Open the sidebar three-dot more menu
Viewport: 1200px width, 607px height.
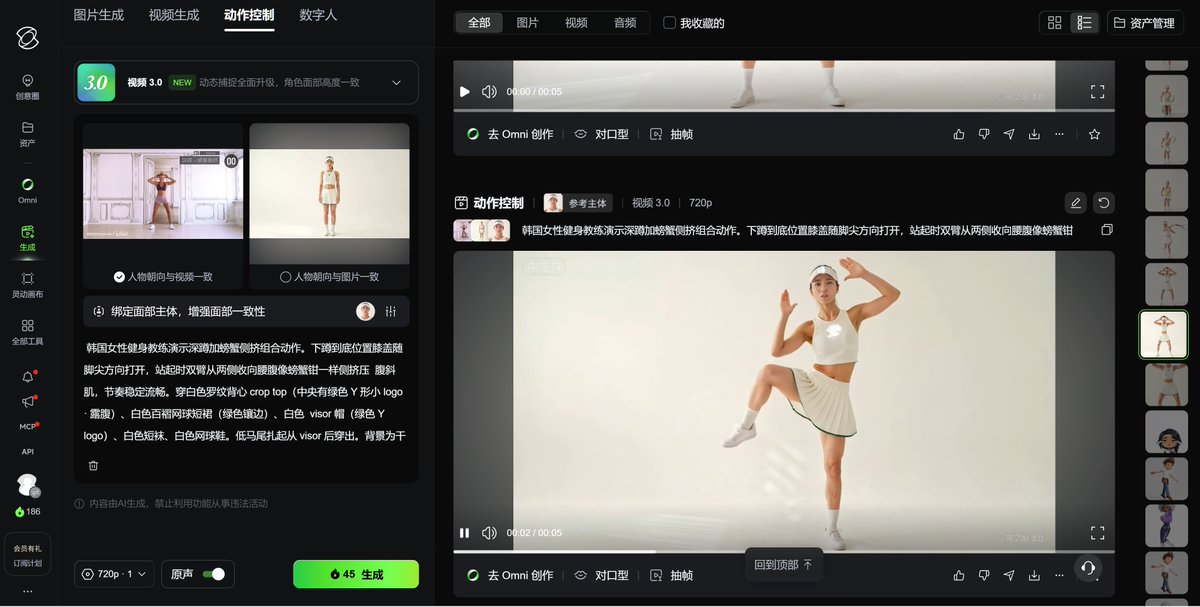click(x=27, y=590)
